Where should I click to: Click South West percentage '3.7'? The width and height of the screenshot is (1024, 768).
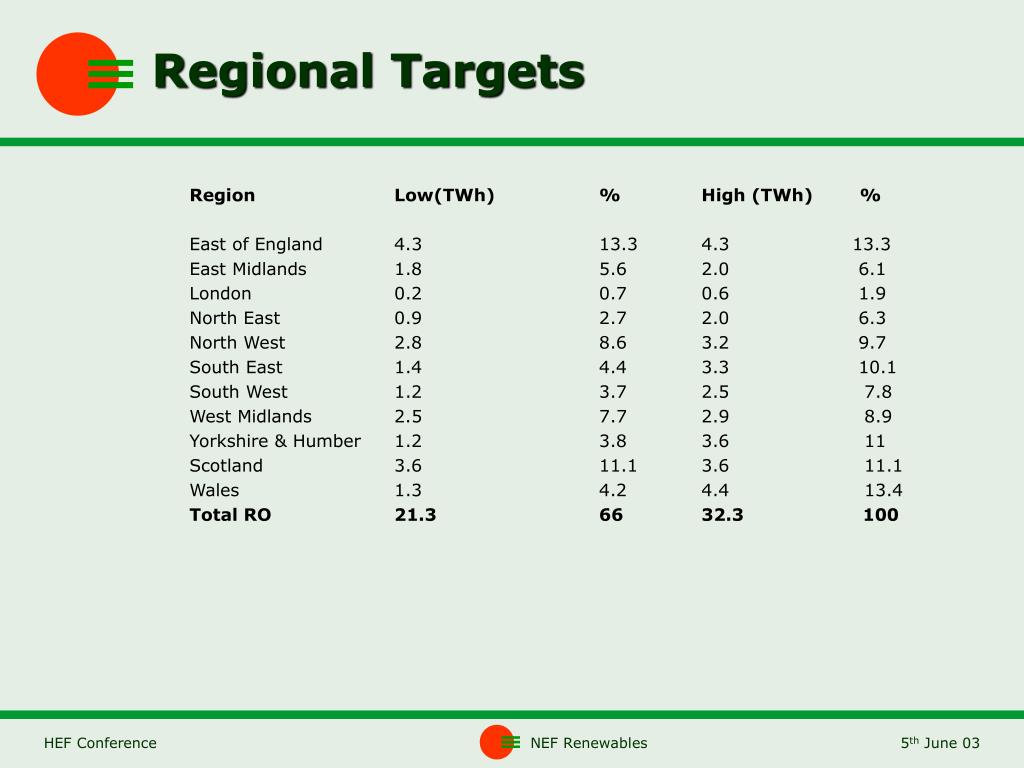click(x=613, y=392)
